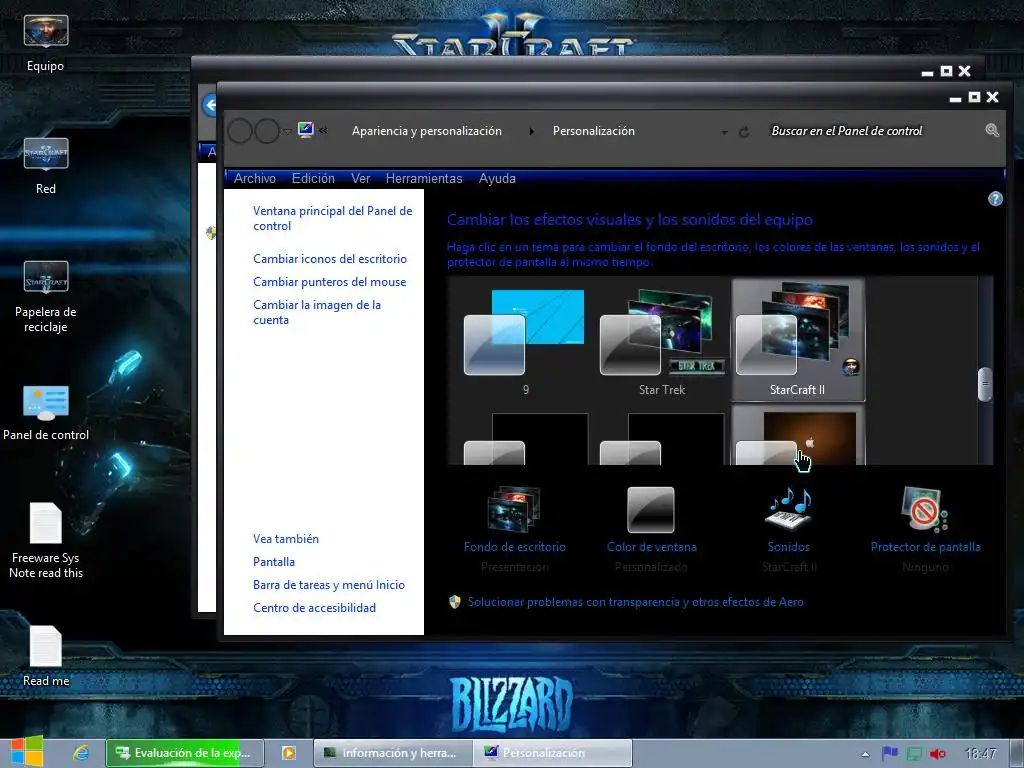Open Centro de accesibilidad link
This screenshot has width=1024, height=768.
(x=314, y=607)
